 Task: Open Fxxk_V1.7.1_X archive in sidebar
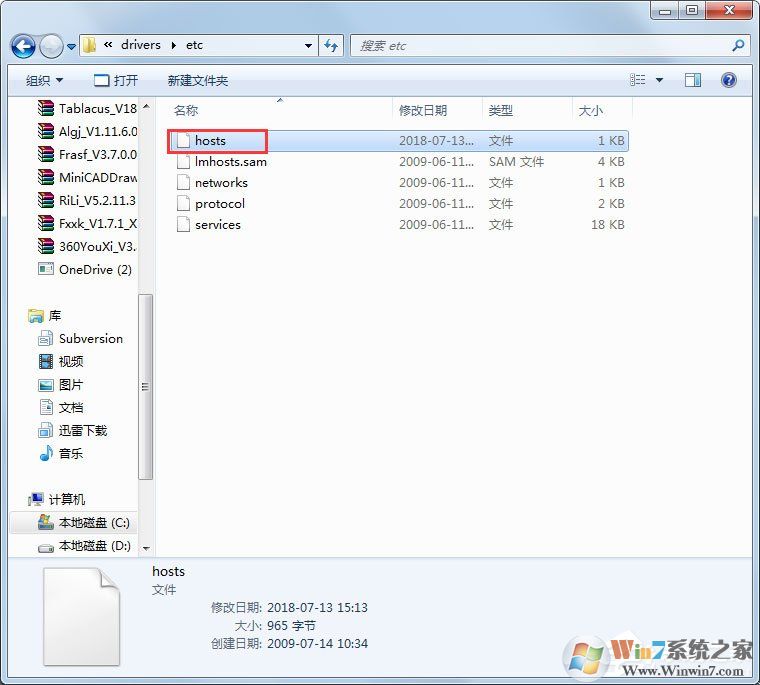(88, 223)
